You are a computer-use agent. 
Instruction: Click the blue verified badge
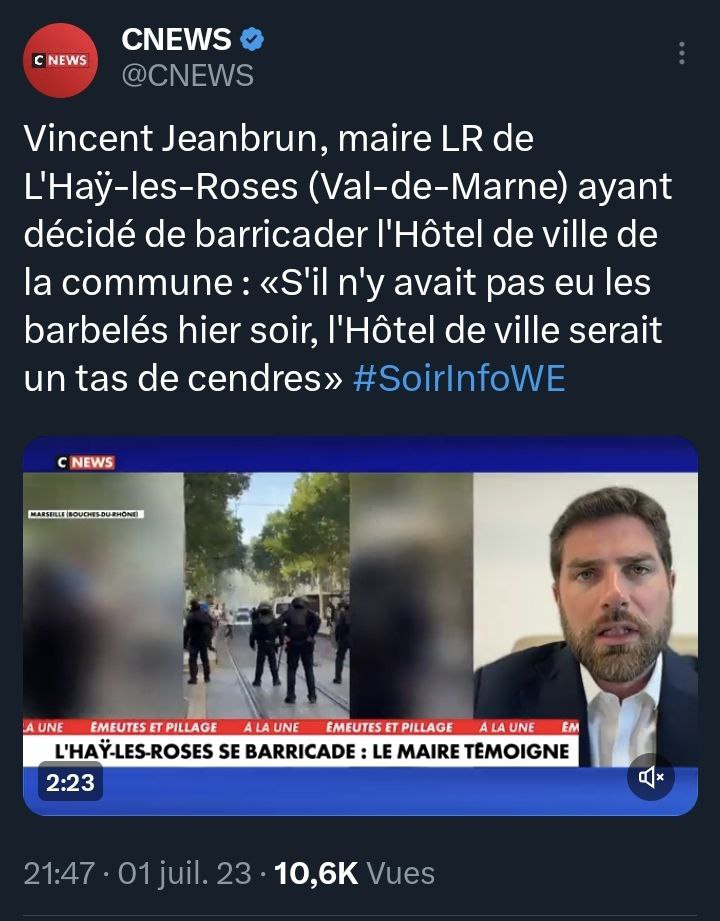pyautogui.click(x=252, y=39)
